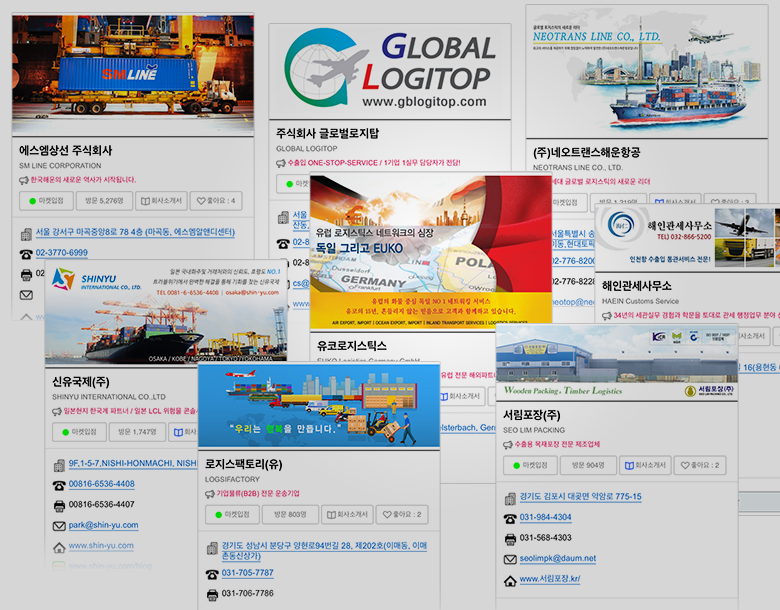Image resolution: width=780 pixels, height=610 pixels.
Task: Click phone link 00816-6536-4408
Action: (x=101, y=484)
